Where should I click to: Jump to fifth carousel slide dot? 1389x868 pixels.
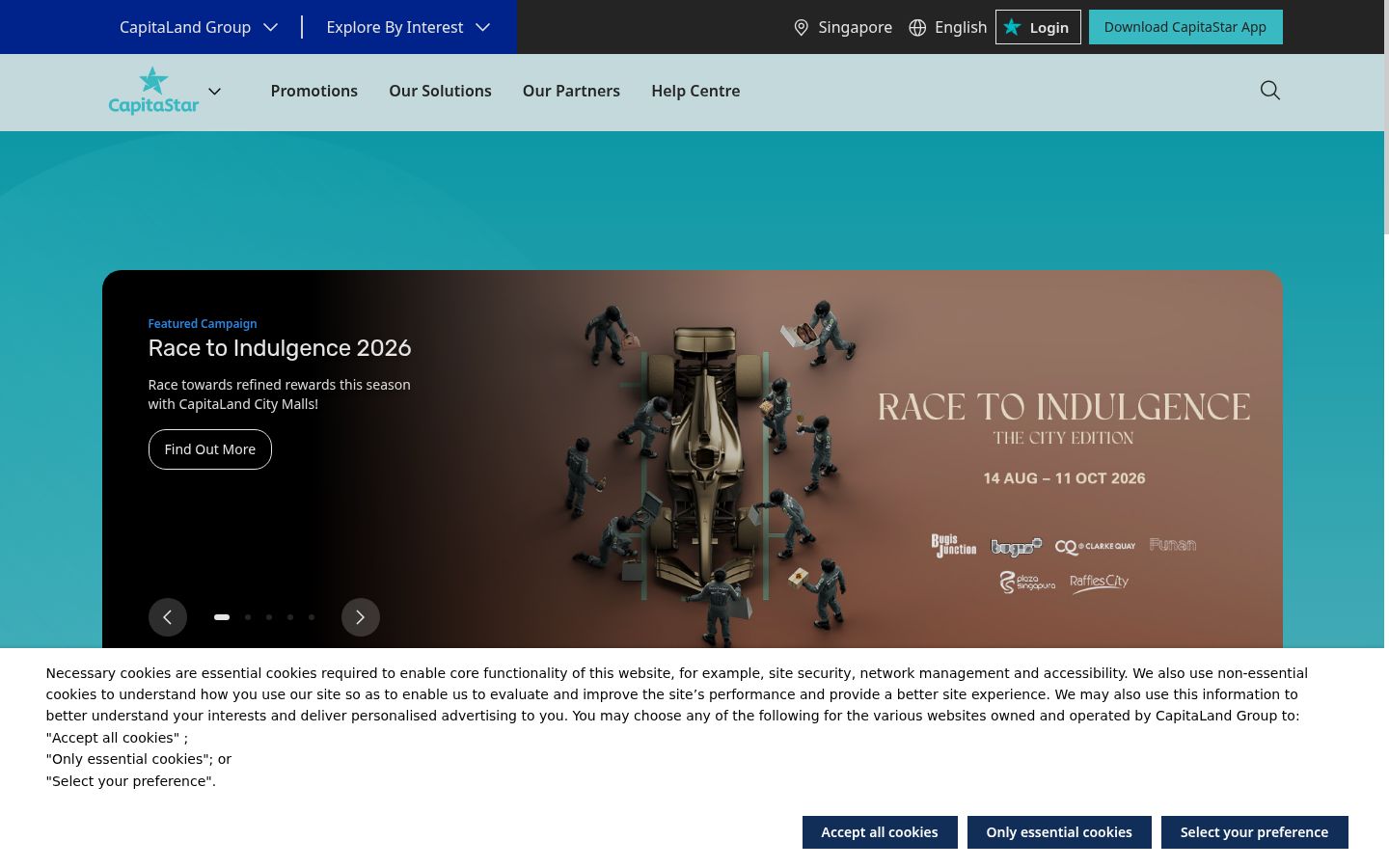point(312,617)
